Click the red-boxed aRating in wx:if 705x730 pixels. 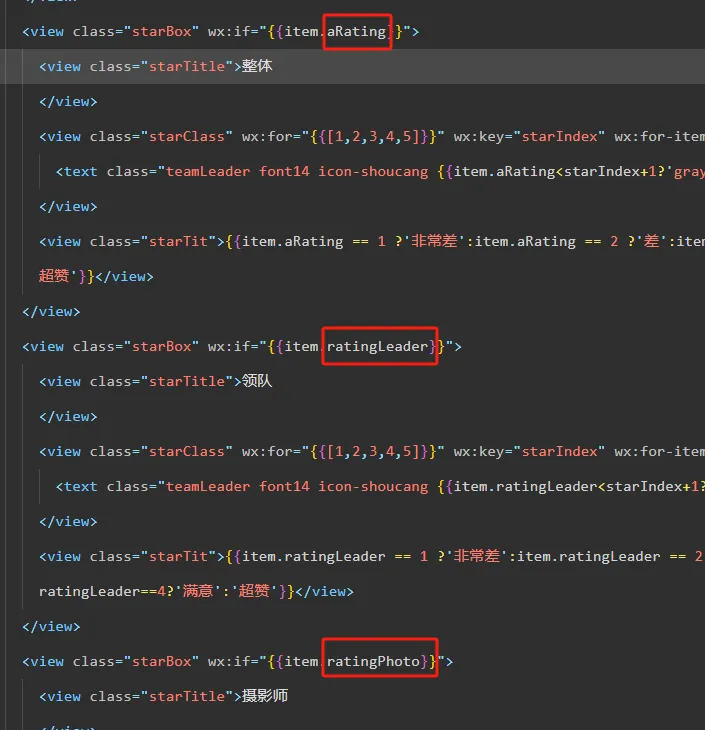(357, 31)
